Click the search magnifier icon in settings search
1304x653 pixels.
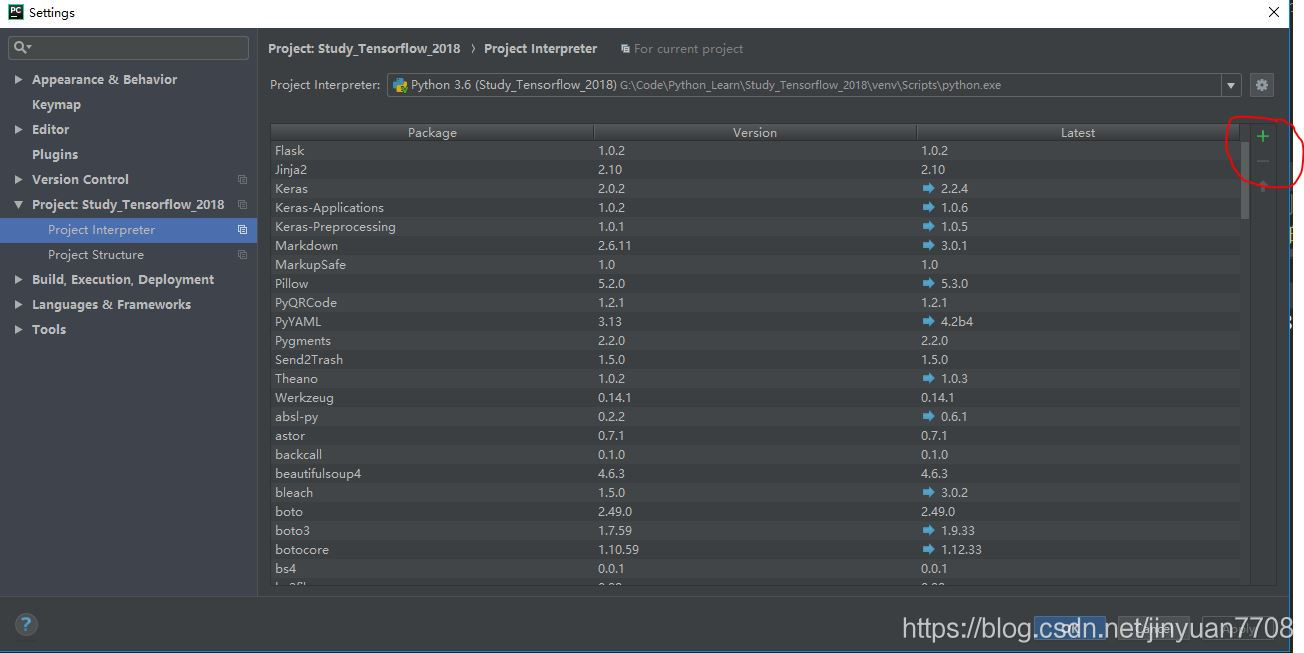pos(22,47)
